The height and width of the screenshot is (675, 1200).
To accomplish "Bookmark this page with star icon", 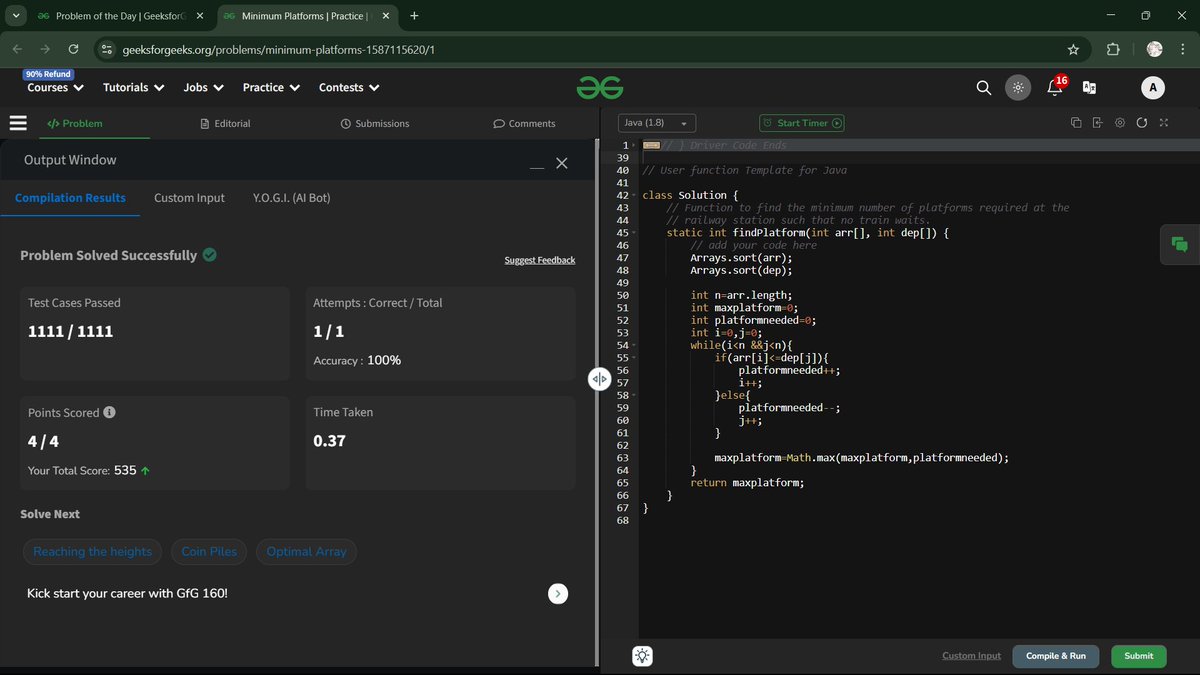I will (x=1073, y=49).
